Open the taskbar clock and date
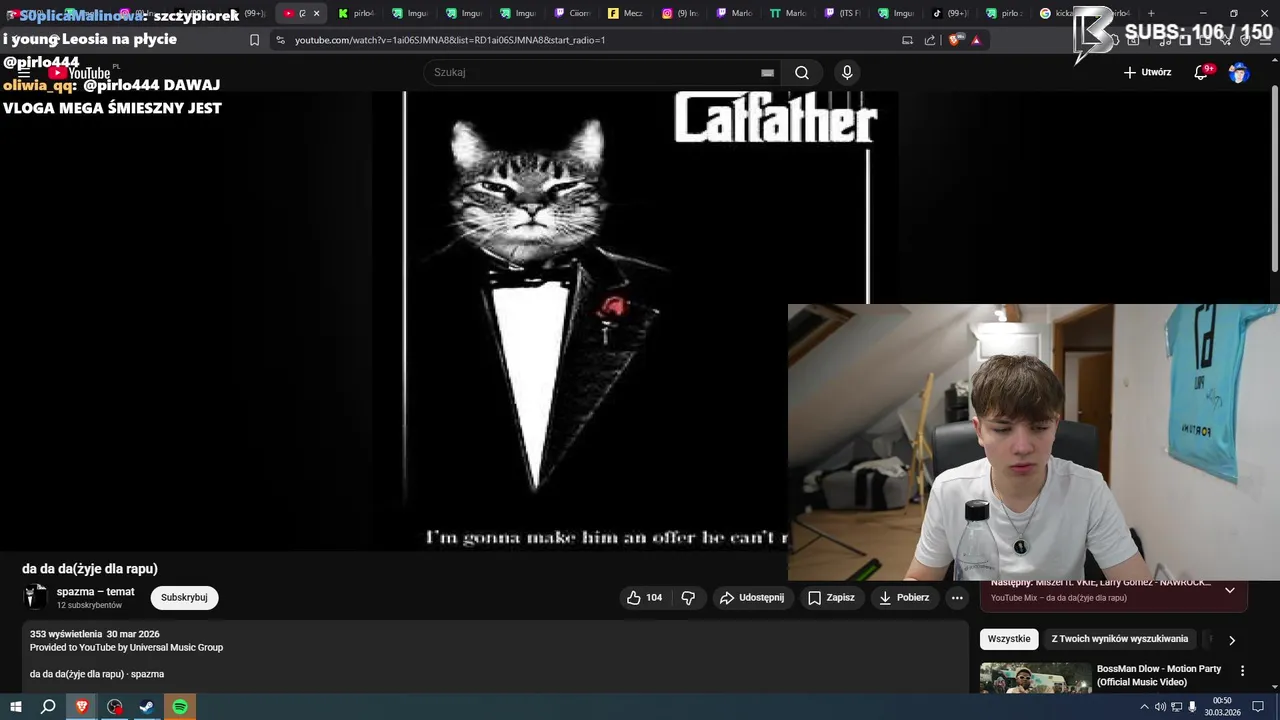 click(x=1222, y=707)
